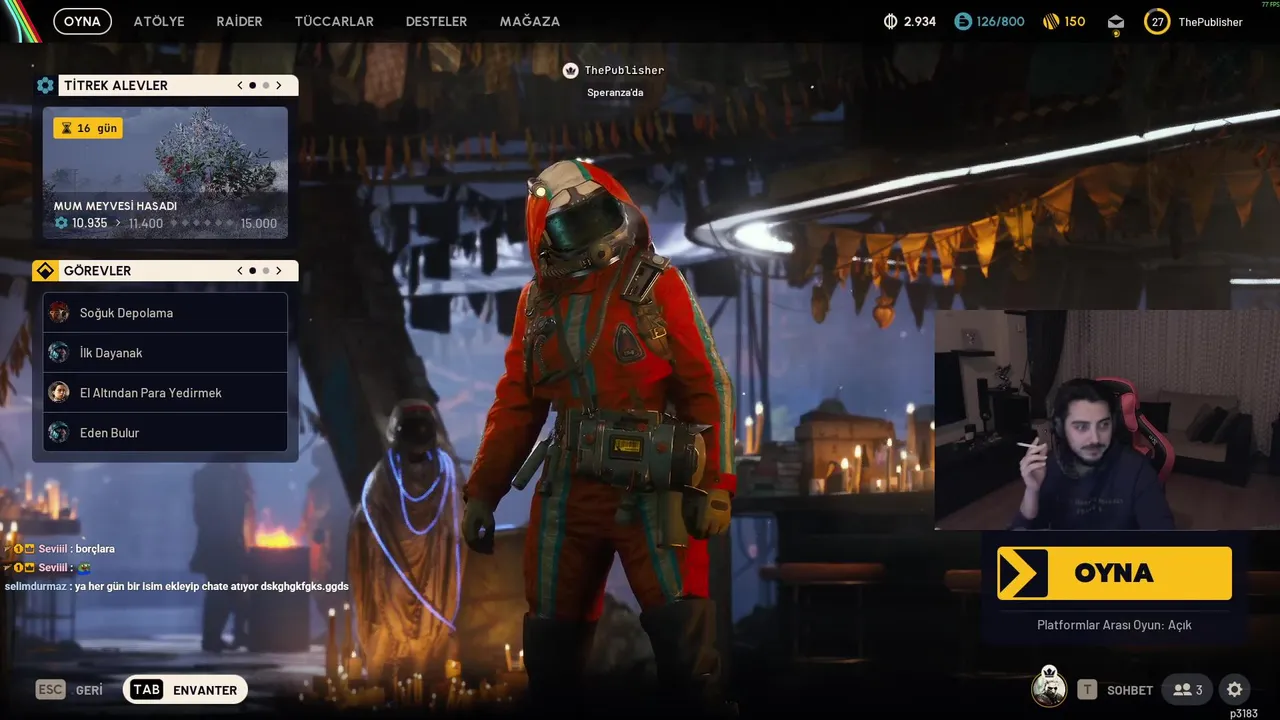Click the Seviiii : borçlara chat message

(x=60, y=549)
